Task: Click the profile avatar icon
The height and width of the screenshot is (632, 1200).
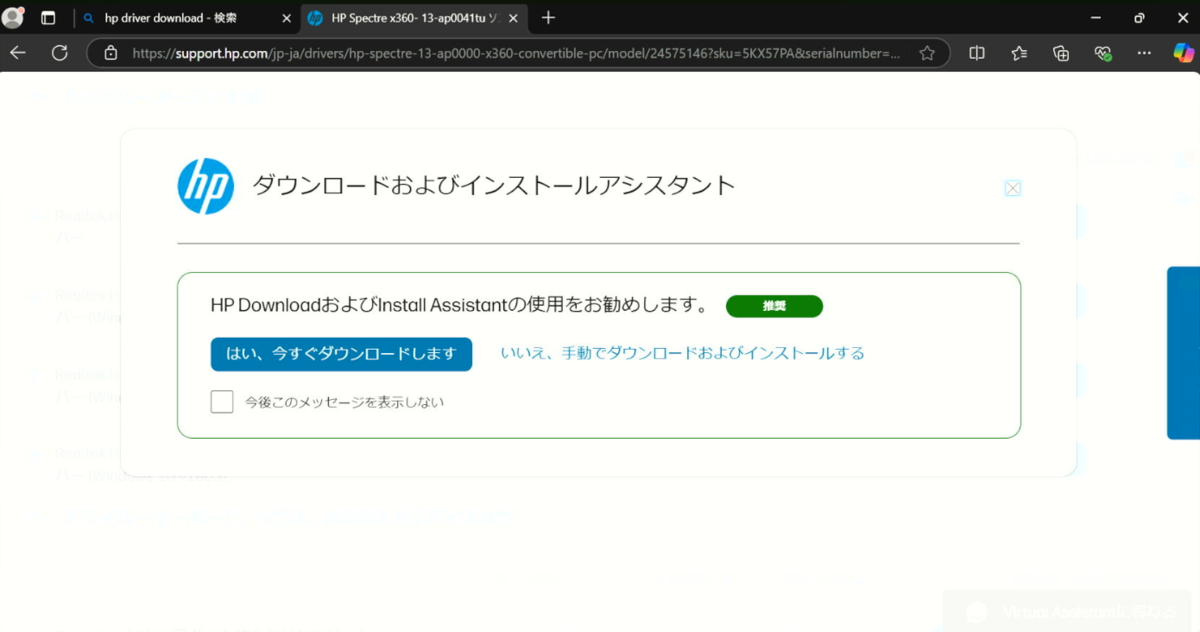Action: [13, 17]
